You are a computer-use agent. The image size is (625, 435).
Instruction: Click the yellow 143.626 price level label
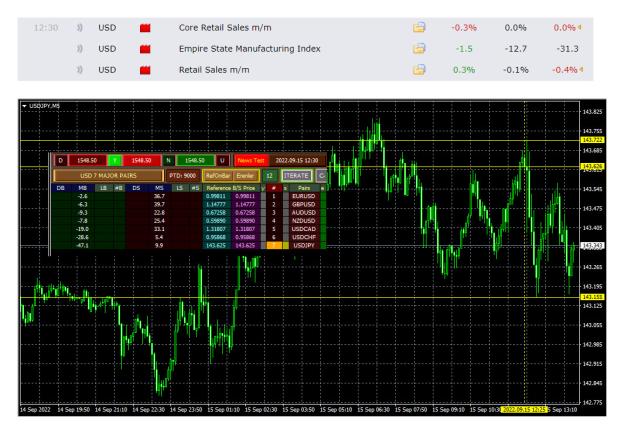click(x=593, y=166)
